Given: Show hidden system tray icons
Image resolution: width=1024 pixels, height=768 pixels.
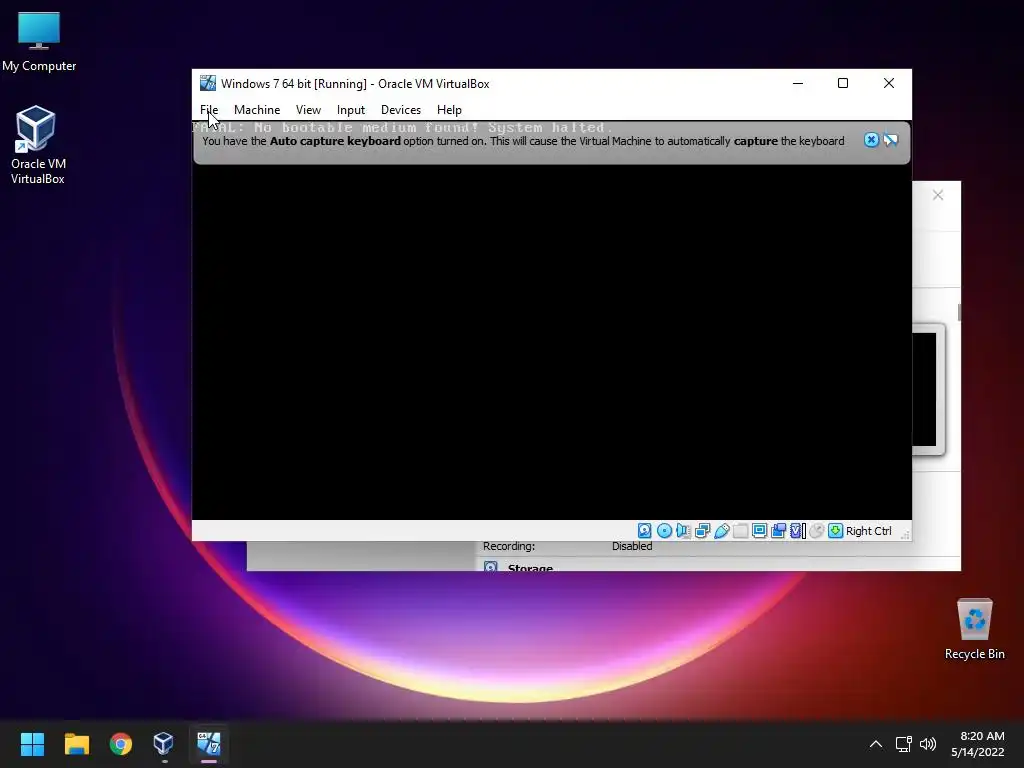Looking at the screenshot, I should [x=876, y=744].
